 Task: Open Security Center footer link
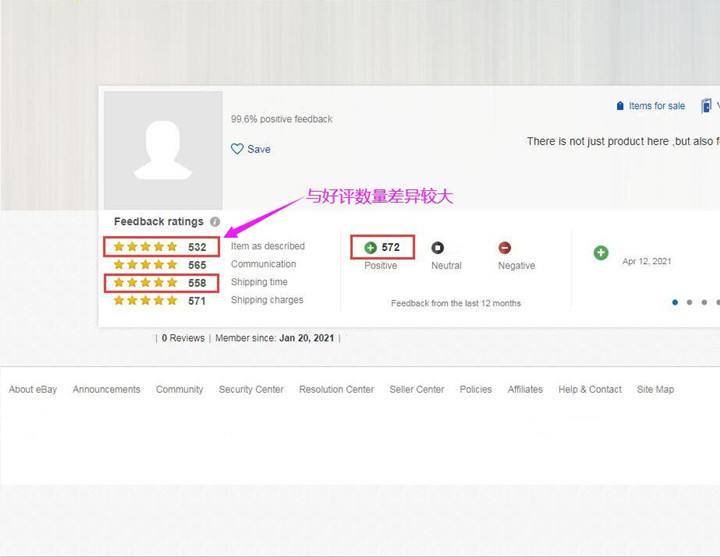251,389
